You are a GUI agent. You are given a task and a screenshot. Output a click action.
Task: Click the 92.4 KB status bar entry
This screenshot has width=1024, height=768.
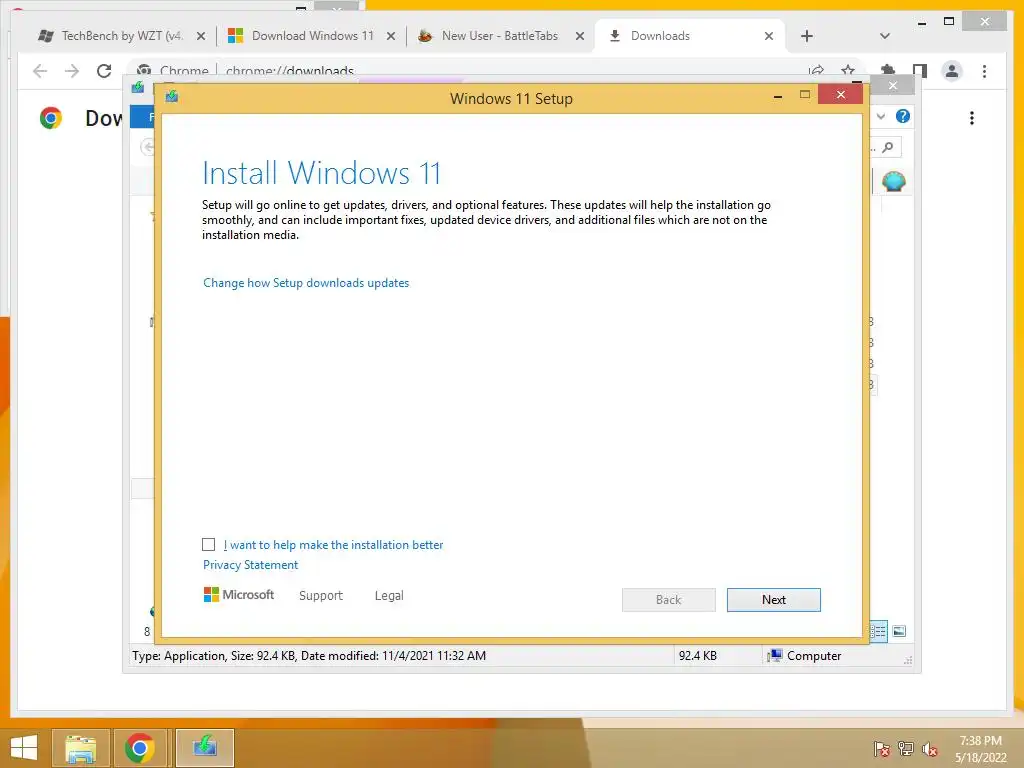697,656
